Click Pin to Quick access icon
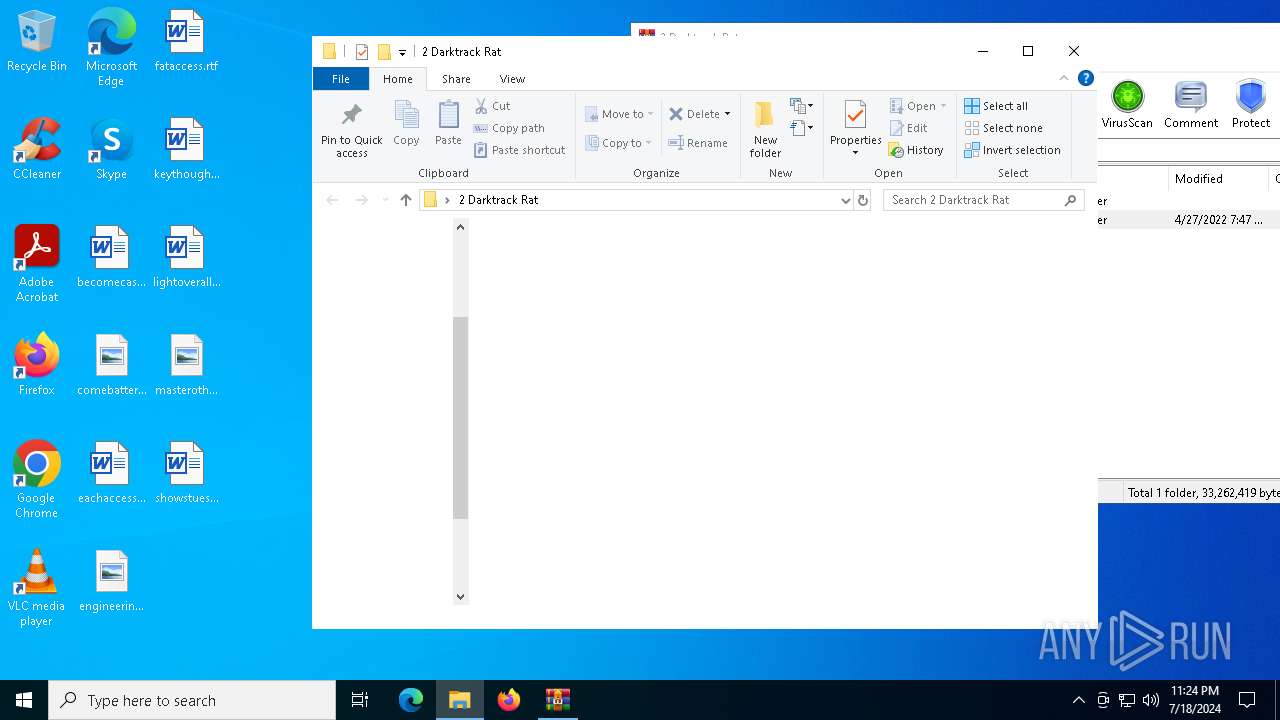Screen dimensions: 1280x720 (x=351, y=113)
